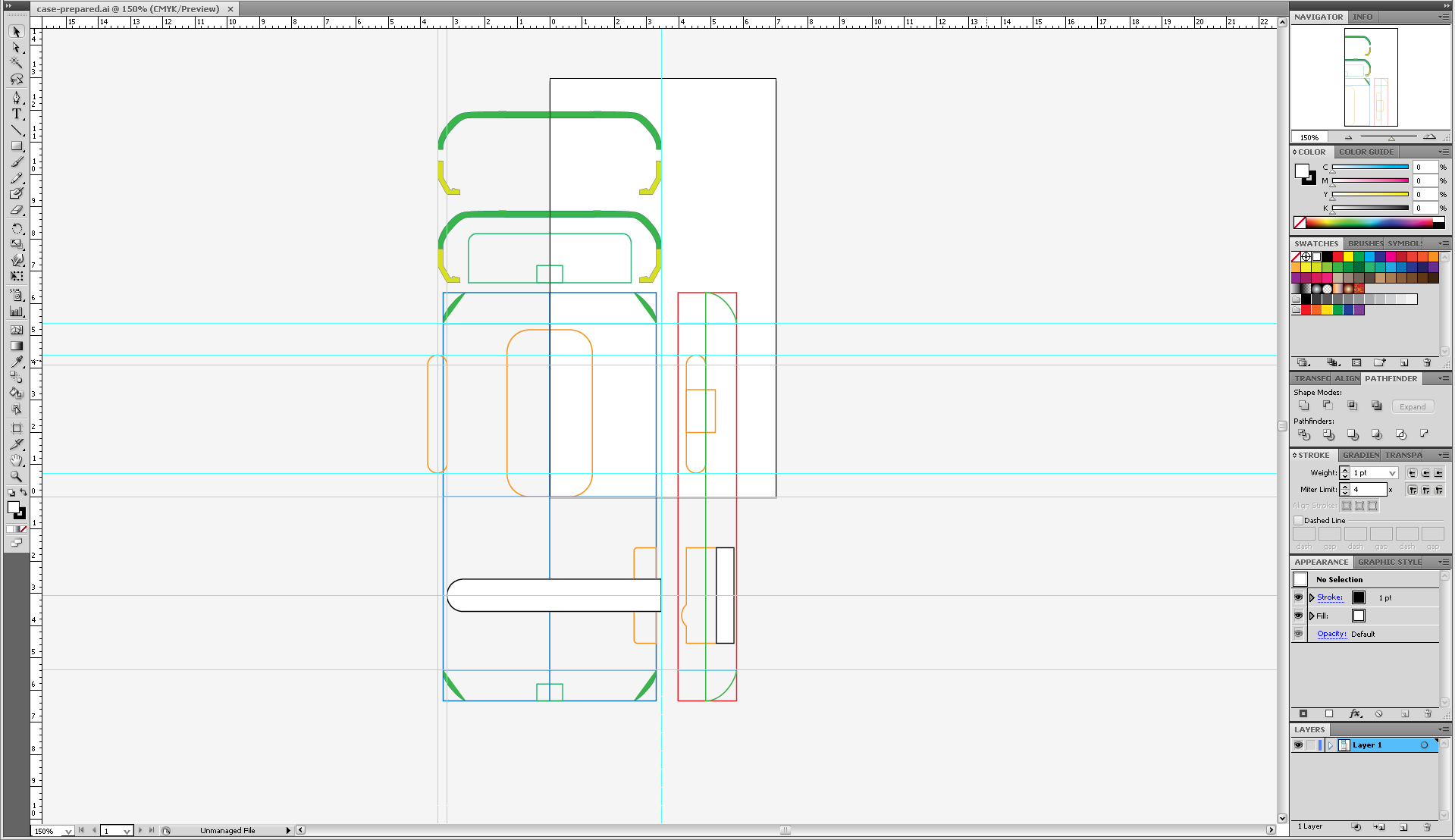Collapse the Stroke panel
Screen dimensions: 1455x840
[1294, 455]
